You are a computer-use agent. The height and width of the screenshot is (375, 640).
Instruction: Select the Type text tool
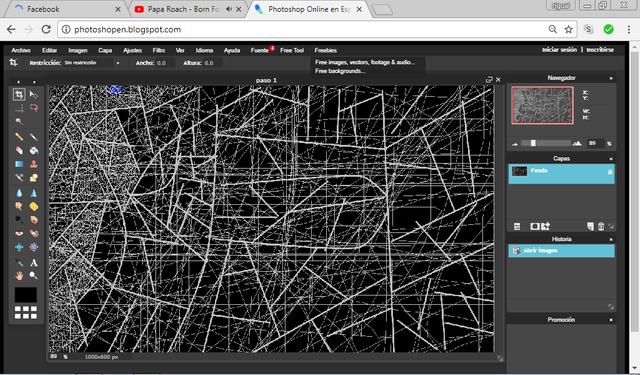click(x=34, y=262)
